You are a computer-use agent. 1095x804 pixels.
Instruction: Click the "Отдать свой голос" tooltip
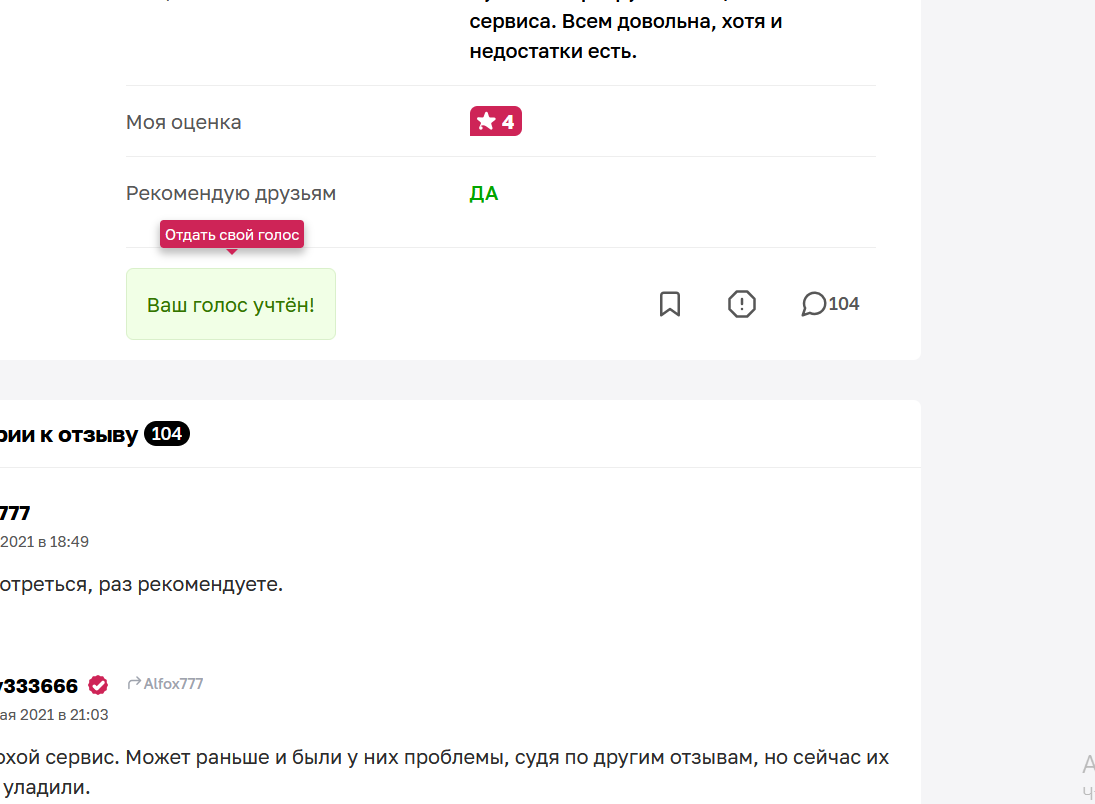coord(232,235)
